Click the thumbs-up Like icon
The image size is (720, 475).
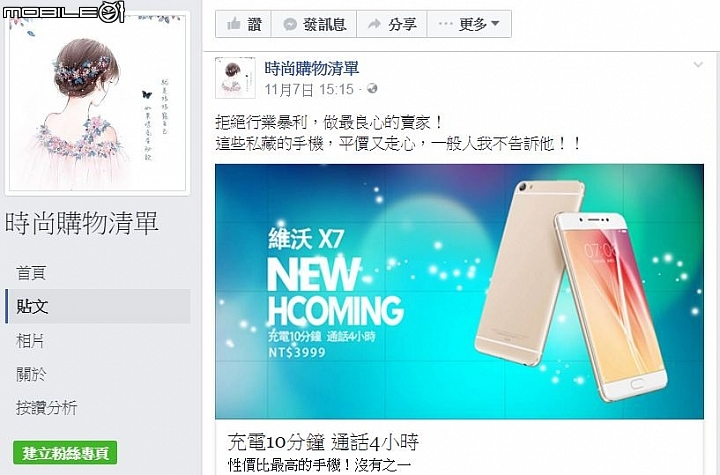234,23
